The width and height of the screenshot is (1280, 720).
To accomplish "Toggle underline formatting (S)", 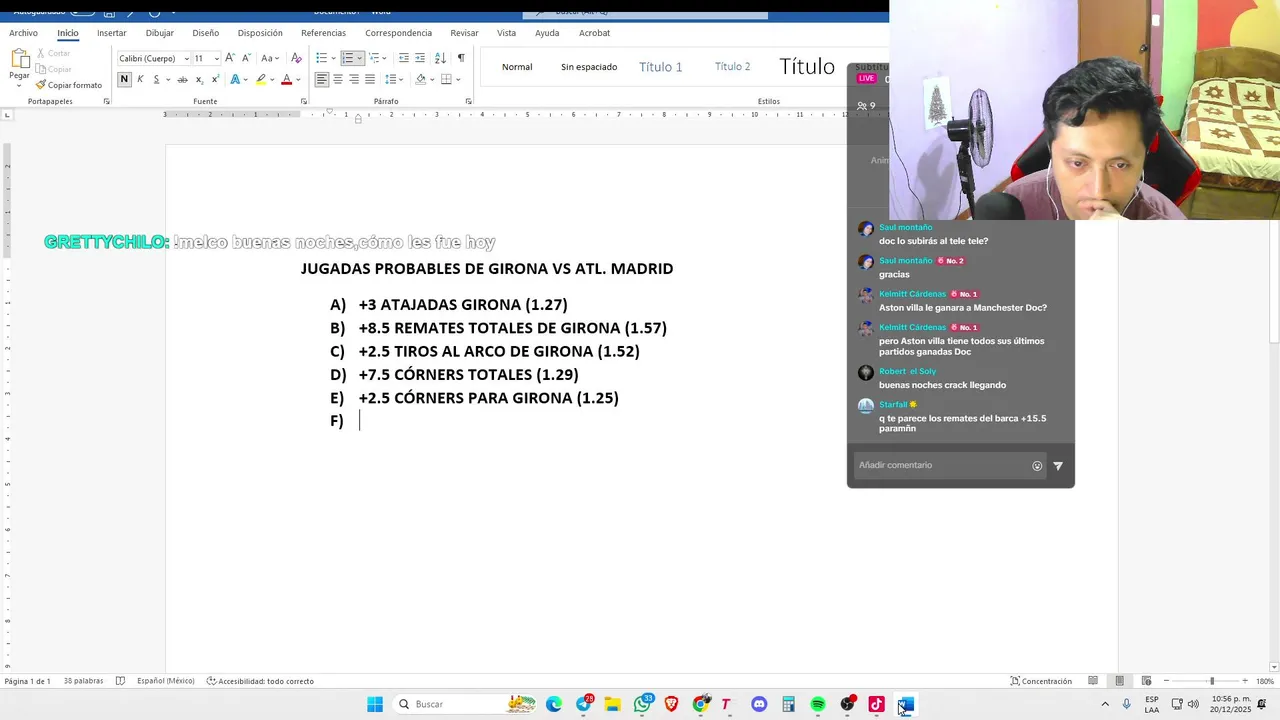I will pyautogui.click(x=156, y=79).
